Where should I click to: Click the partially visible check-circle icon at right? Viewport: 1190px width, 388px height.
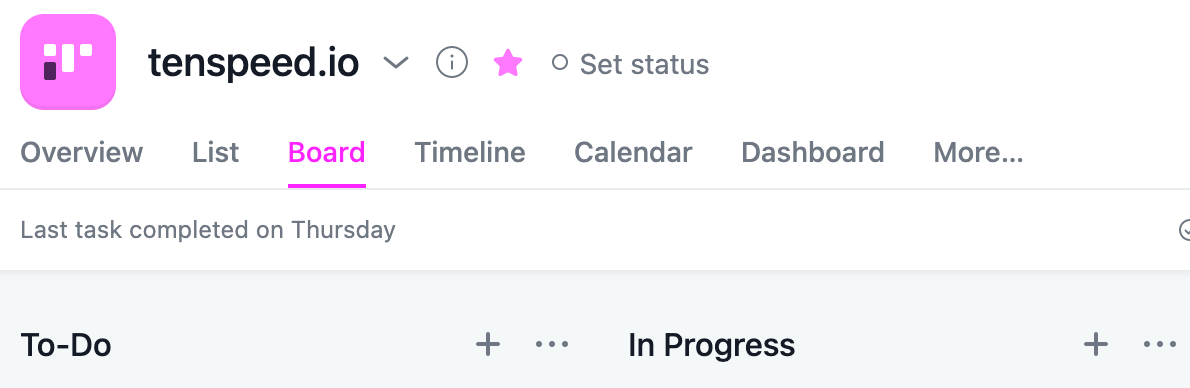[x=1184, y=229]
